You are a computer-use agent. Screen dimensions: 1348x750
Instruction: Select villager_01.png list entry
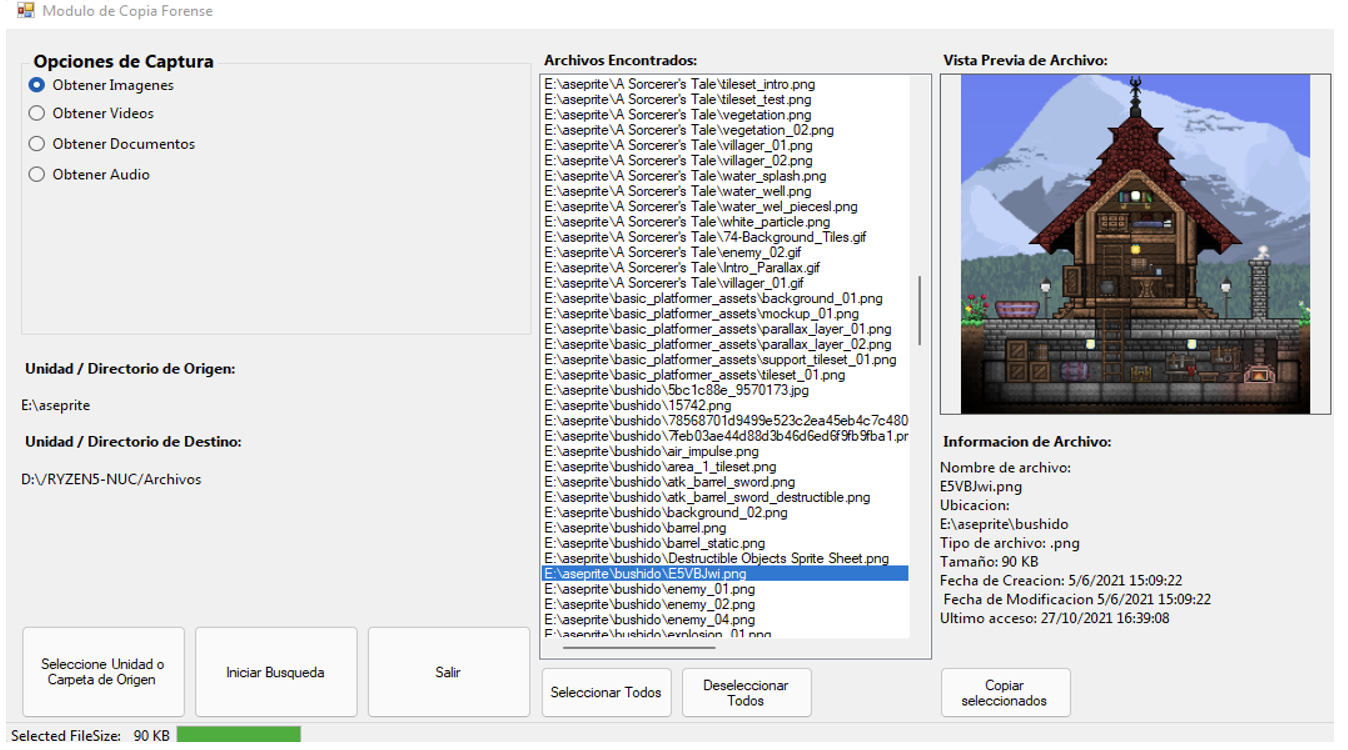[x=725, y=145]
